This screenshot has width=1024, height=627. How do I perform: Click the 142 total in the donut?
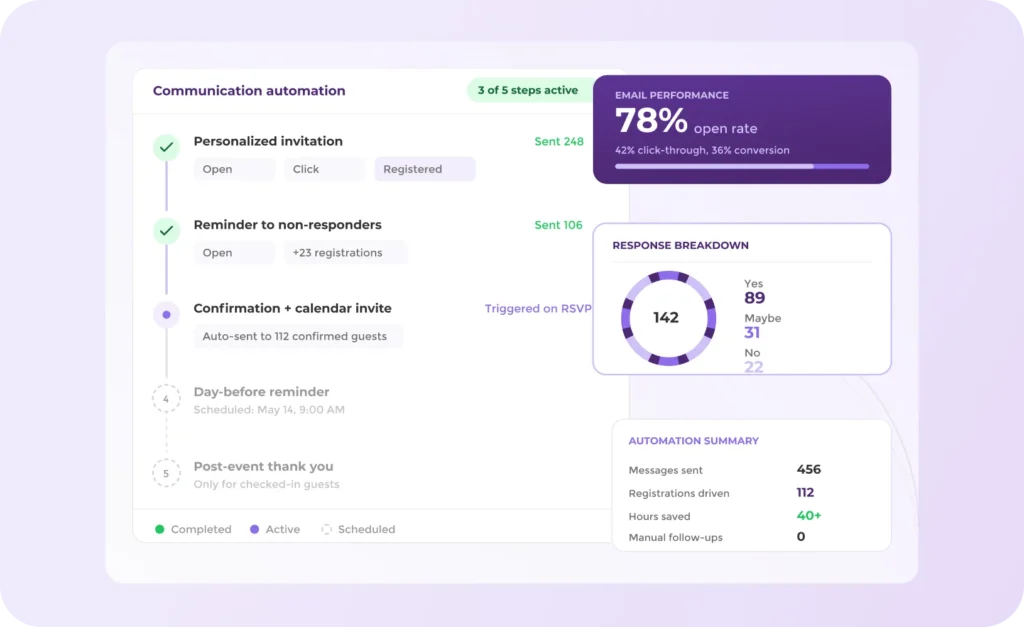666,317
